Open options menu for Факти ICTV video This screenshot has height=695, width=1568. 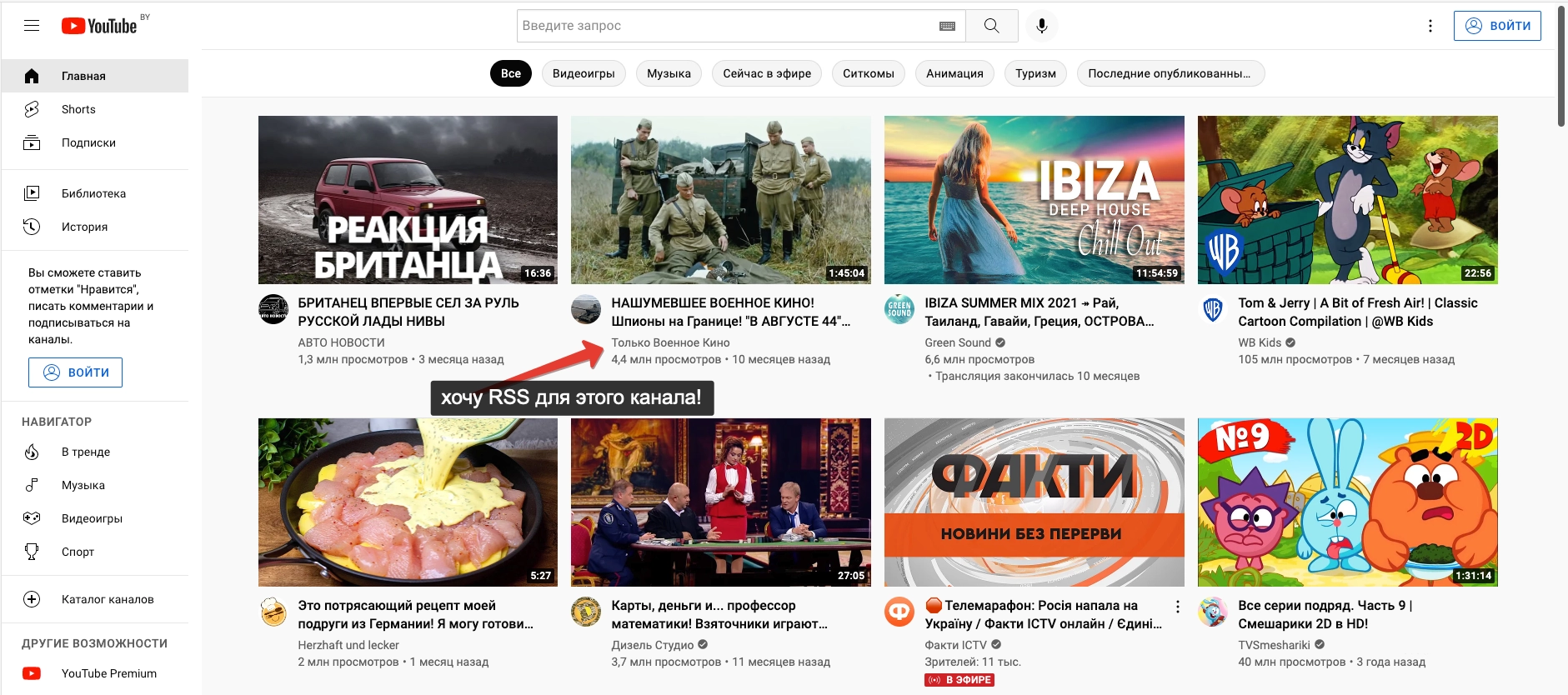coord(1177,607)
